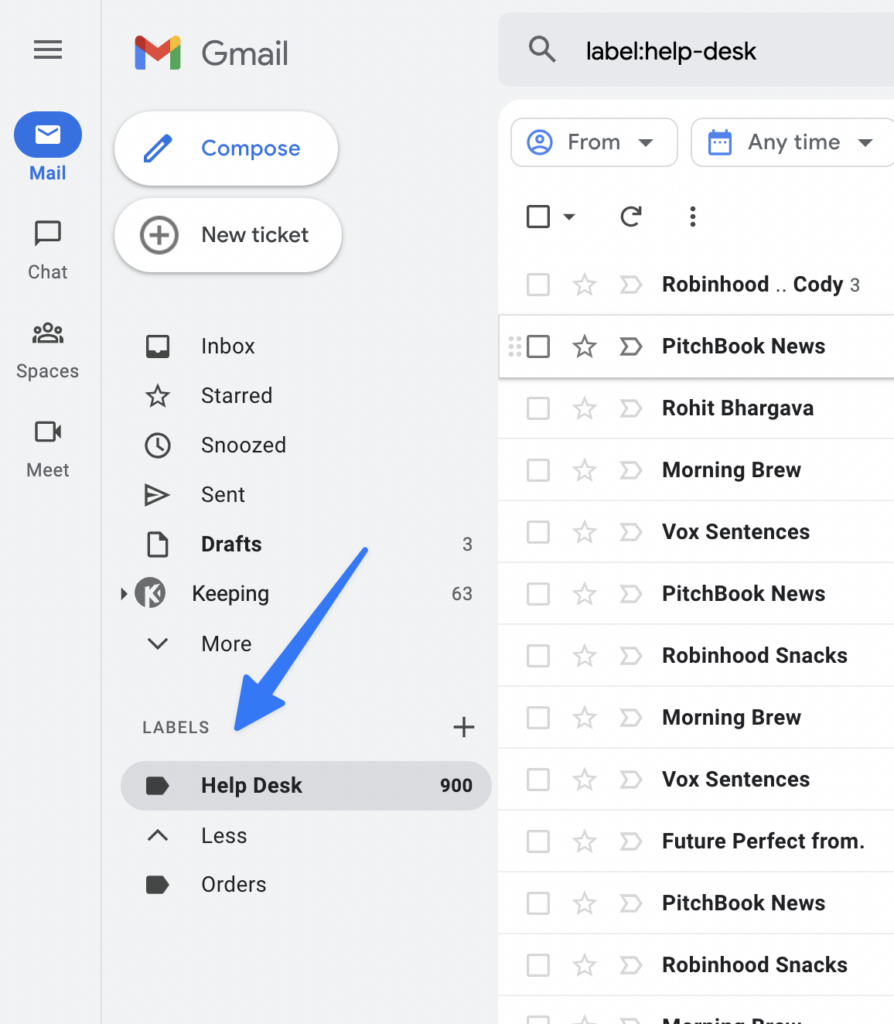Screen dimensions: 894x1024
Task: Refresh the email list
Action: (630, 216)
